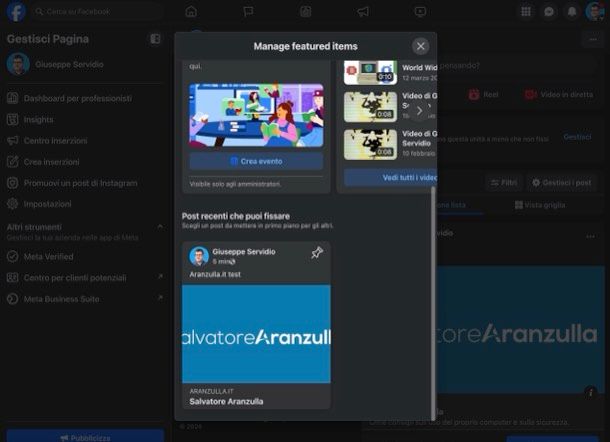Open Crea inserzioni
The image size is (610, 442).
(85, 162)
